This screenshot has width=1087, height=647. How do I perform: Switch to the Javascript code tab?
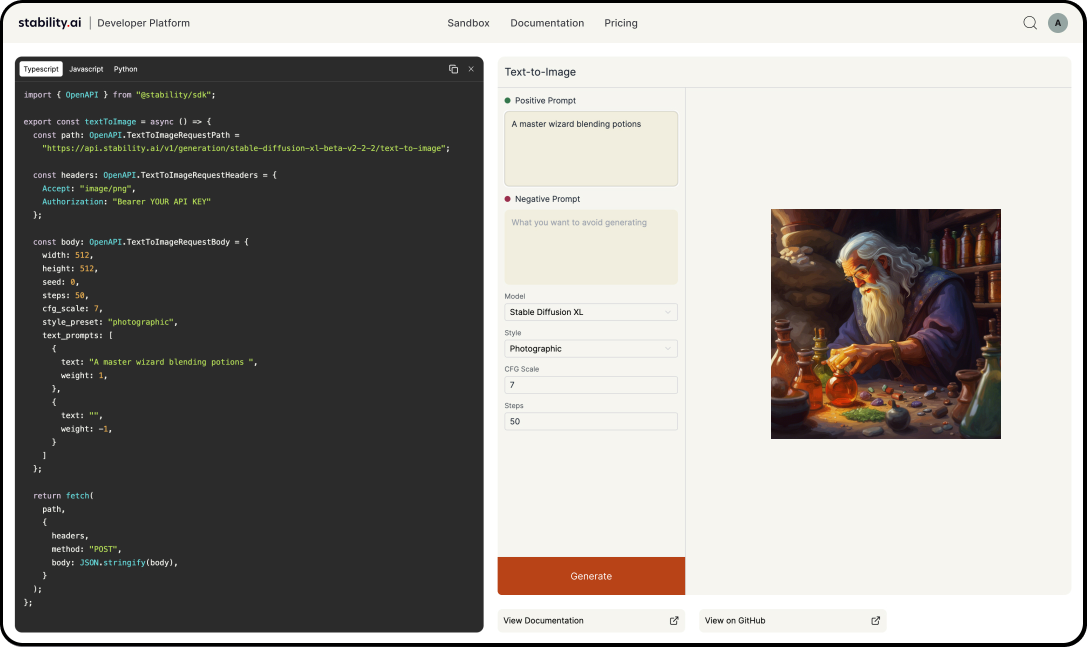86,69
